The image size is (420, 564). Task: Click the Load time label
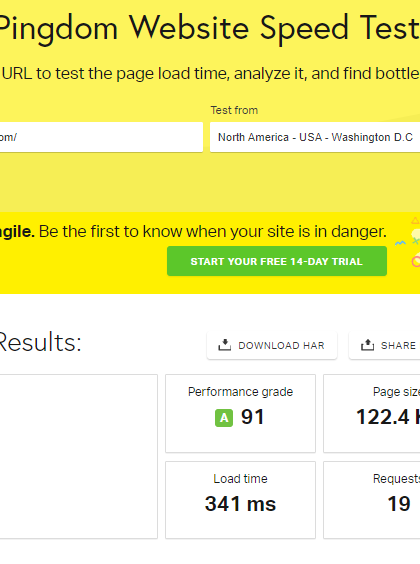pyautogui.click(x=240, y=479)
